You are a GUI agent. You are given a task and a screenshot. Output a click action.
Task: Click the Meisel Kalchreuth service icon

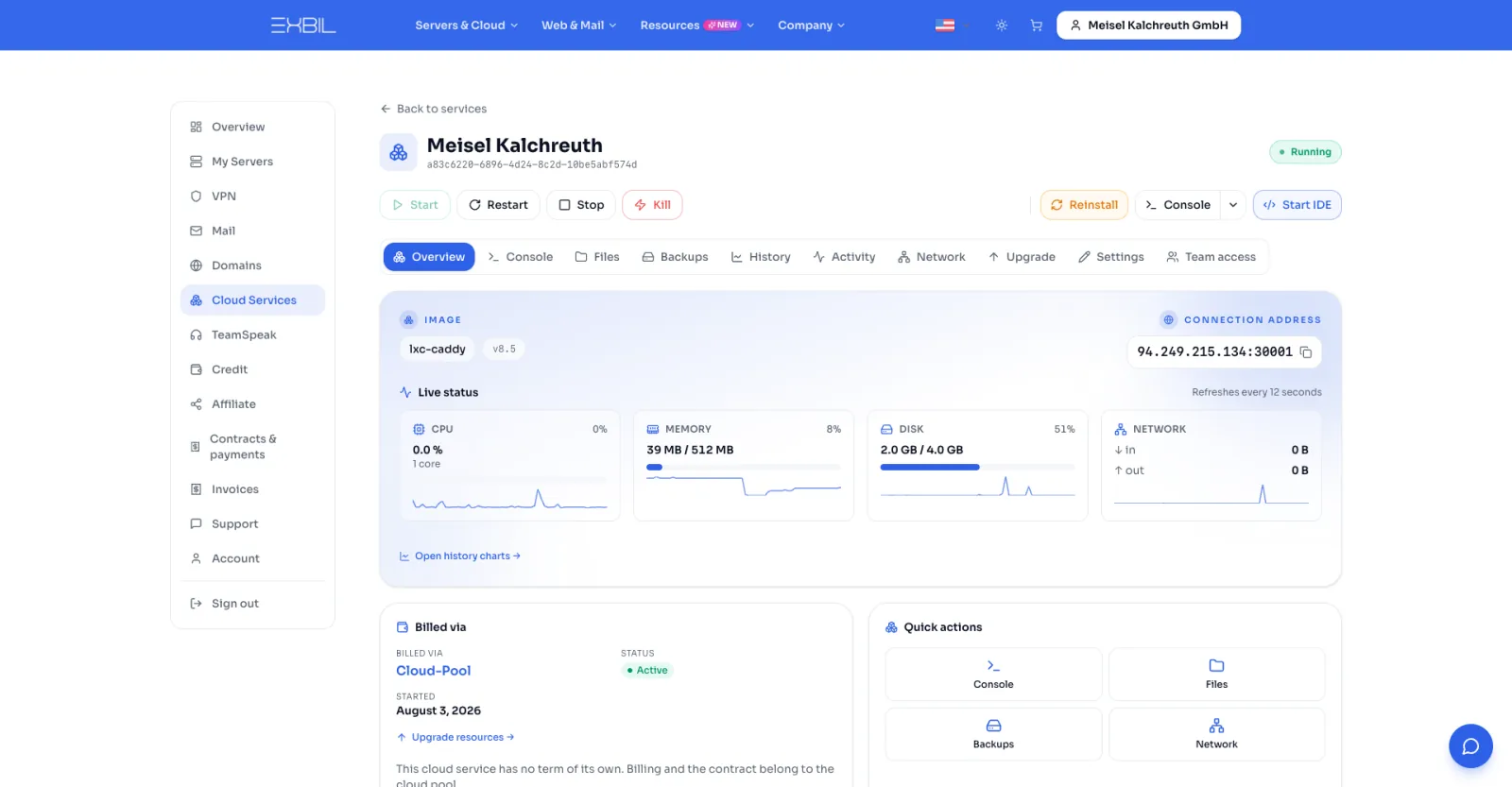pyautogui.click(x=399, y=152)
